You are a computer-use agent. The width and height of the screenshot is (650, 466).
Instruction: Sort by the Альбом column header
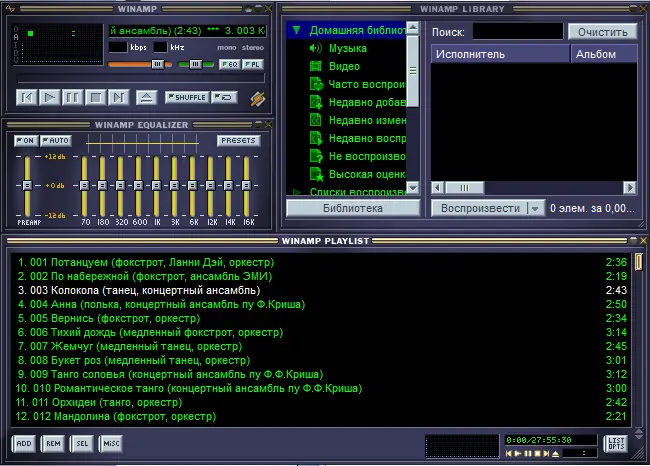pyautogui.click(x=604, y=54)
